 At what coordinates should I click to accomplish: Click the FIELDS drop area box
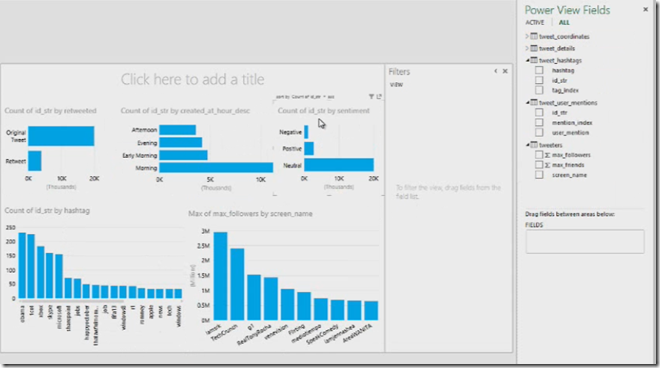point(585,241)
